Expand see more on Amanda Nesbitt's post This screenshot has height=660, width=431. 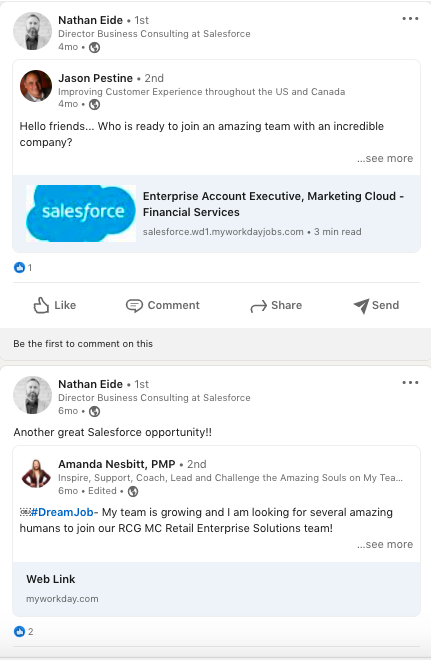pos(385,544)
